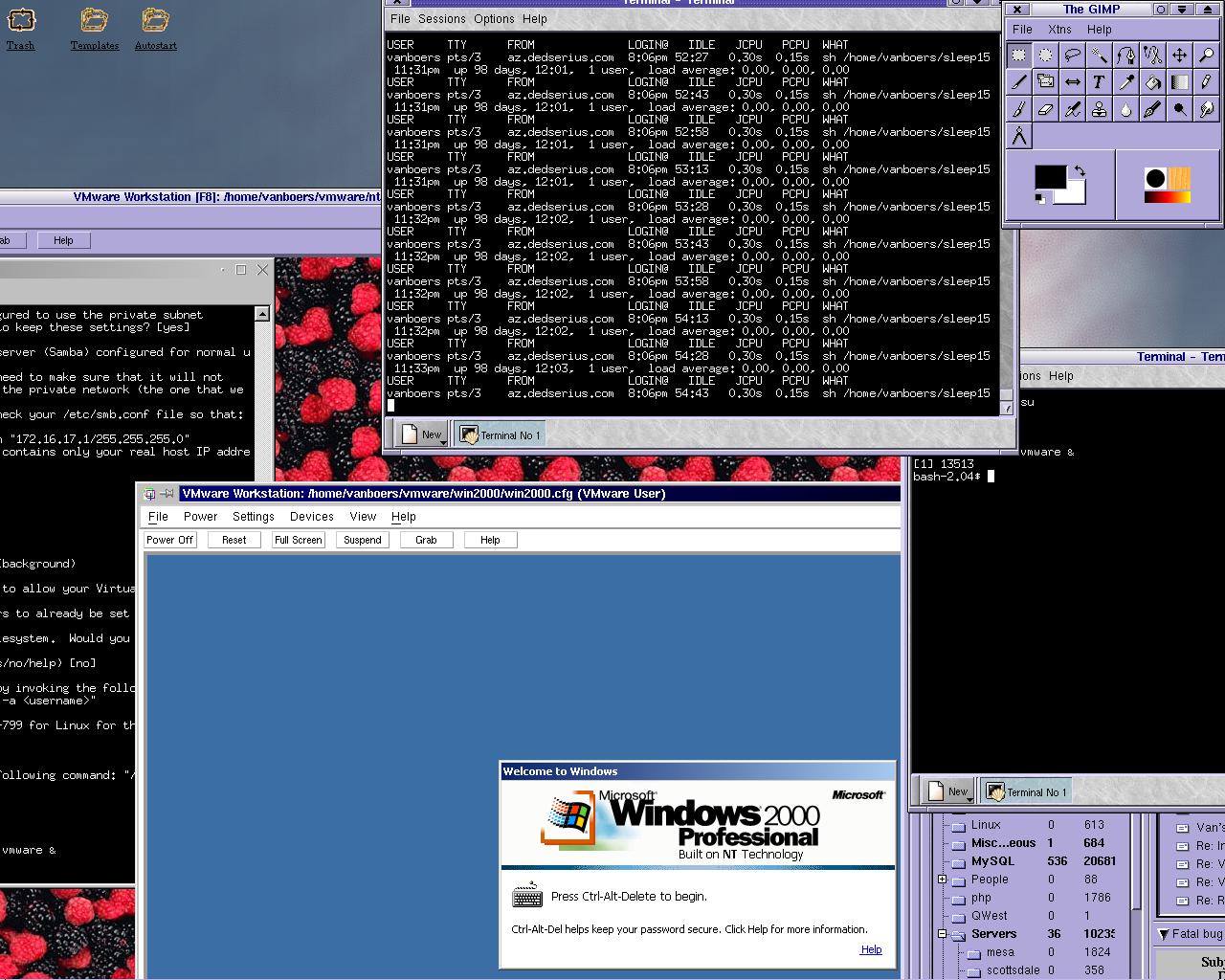The height and width of the screenshot is (980, 1225).
Task: Select the Convolve blur drop tool
Action: (x=1126, y=109)
